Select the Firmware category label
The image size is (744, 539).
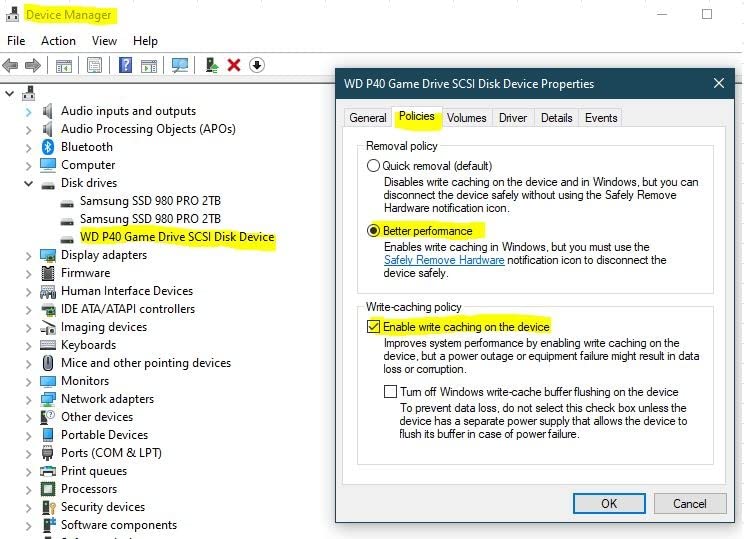(x=85, y=273)
